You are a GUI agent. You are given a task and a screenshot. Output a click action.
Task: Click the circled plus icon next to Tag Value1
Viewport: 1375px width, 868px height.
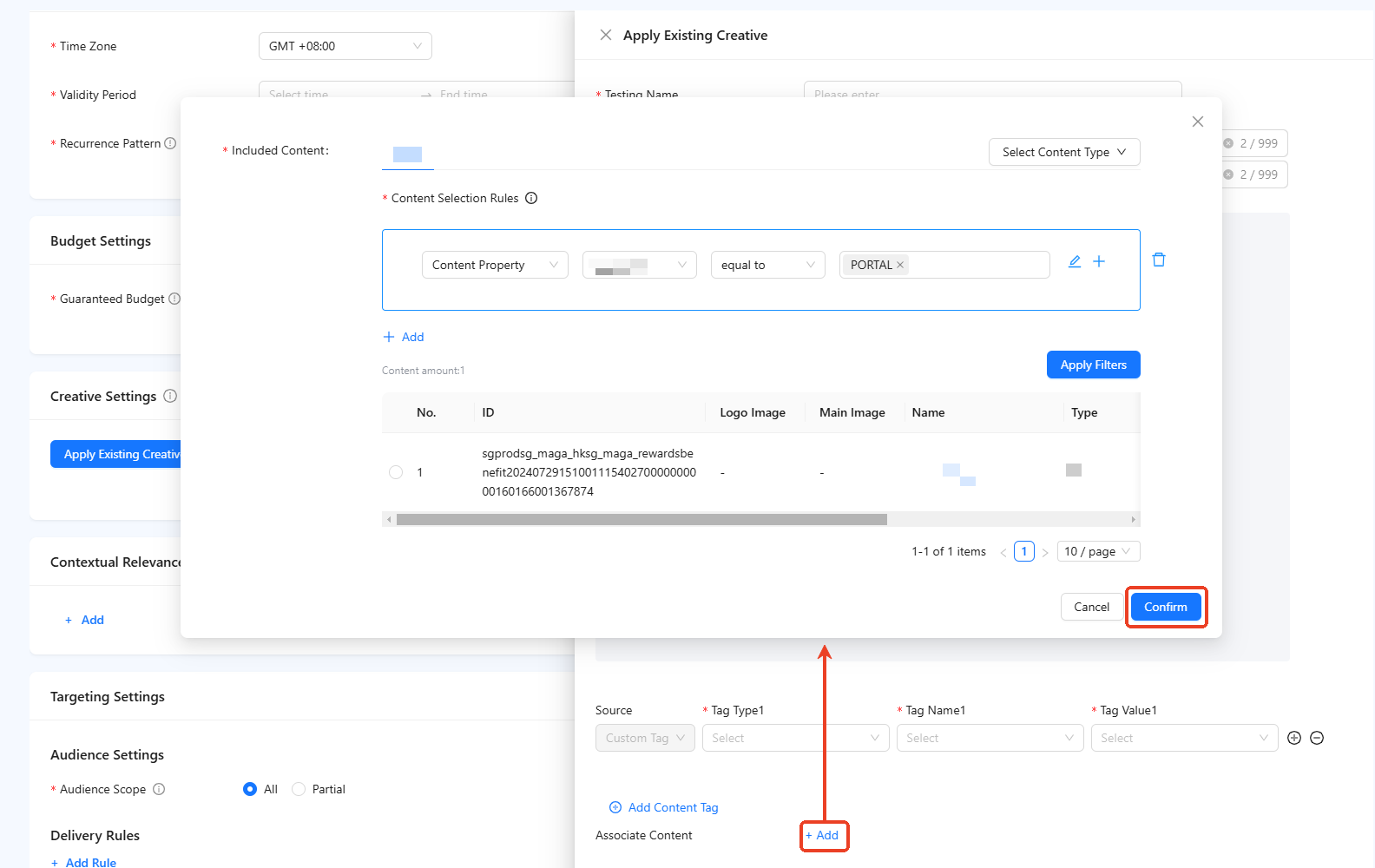click(x=1294, y=738)
